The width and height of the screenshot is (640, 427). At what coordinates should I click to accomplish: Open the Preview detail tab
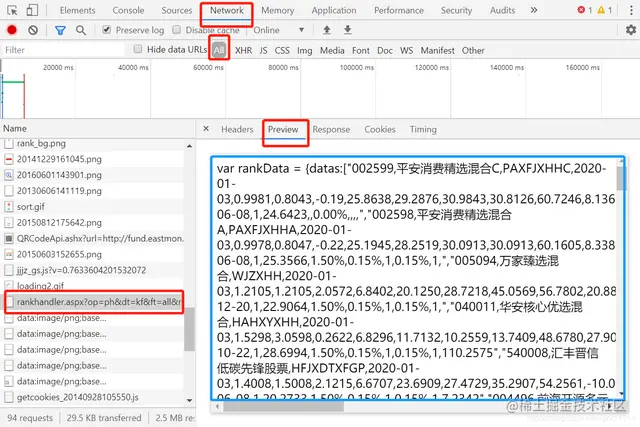pos(283,129)
